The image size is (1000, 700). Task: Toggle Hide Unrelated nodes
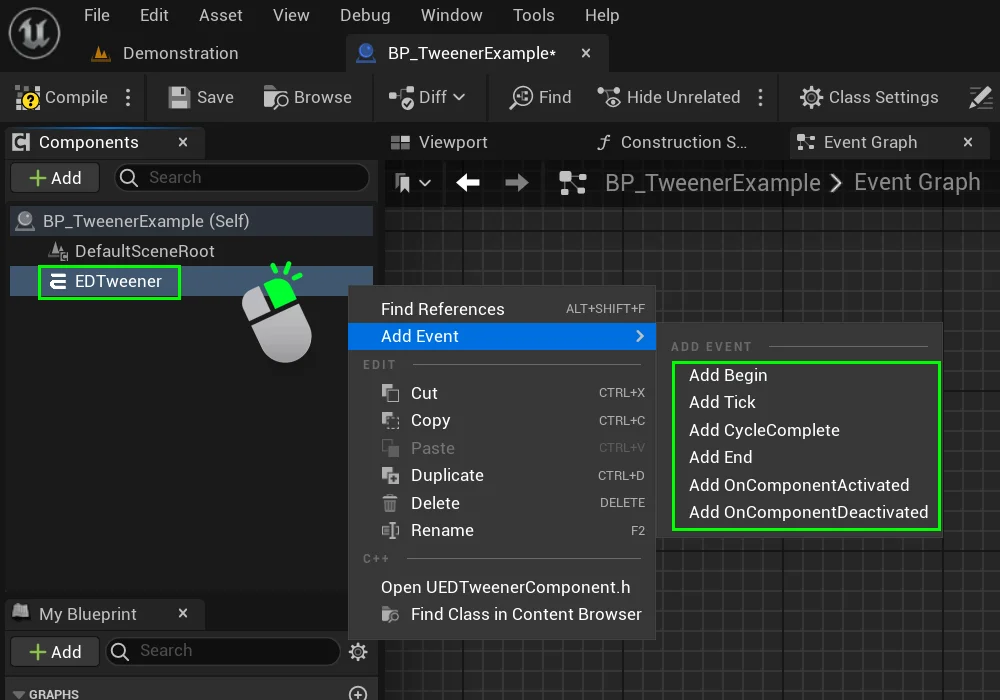pos(669,97)
